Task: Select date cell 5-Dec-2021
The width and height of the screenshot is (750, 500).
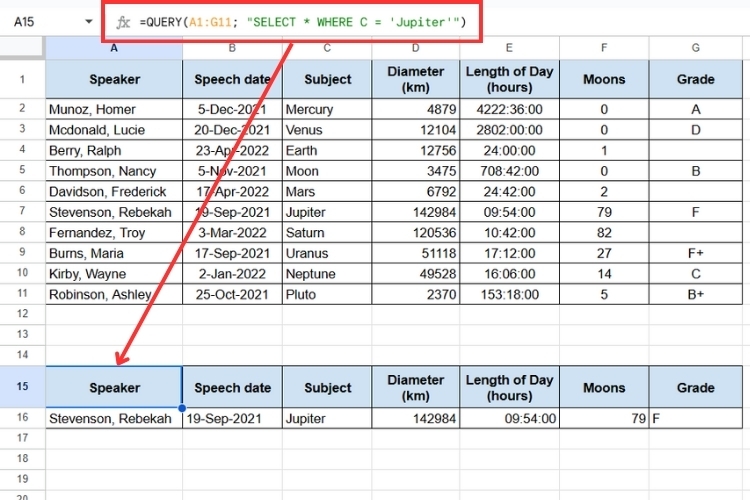Action: (x=232, y=109)
